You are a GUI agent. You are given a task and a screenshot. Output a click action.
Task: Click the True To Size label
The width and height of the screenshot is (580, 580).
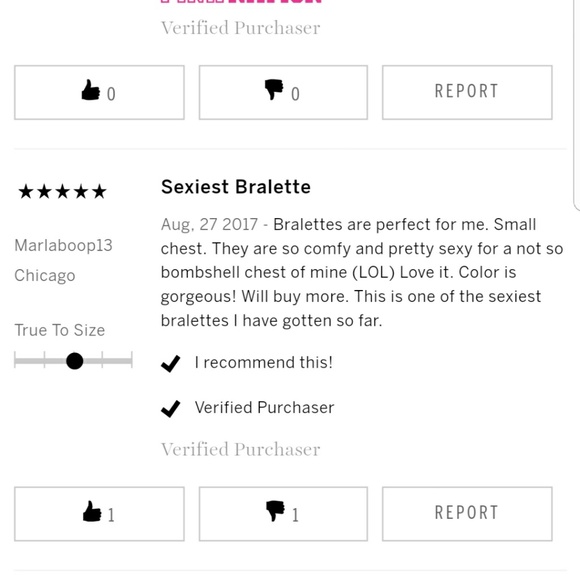(60, 330)
